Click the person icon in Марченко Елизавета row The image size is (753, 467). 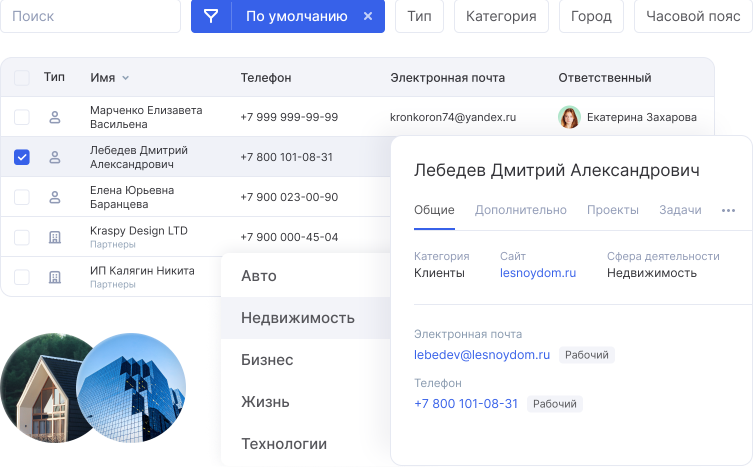tap(55, 117)
